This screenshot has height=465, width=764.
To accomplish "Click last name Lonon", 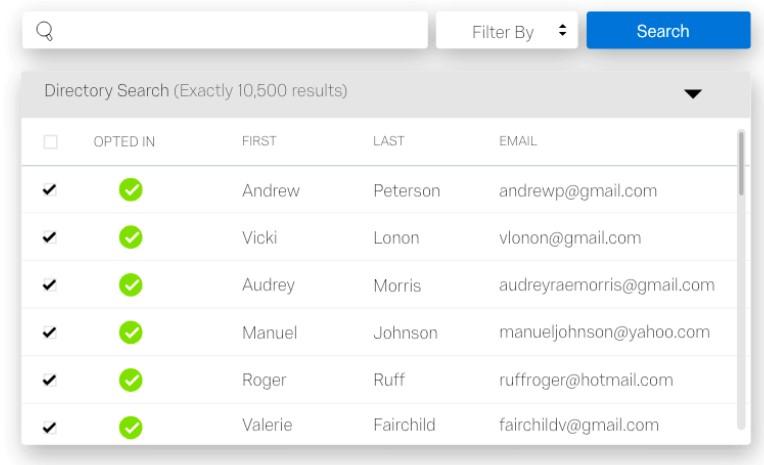I will [397, 238].
